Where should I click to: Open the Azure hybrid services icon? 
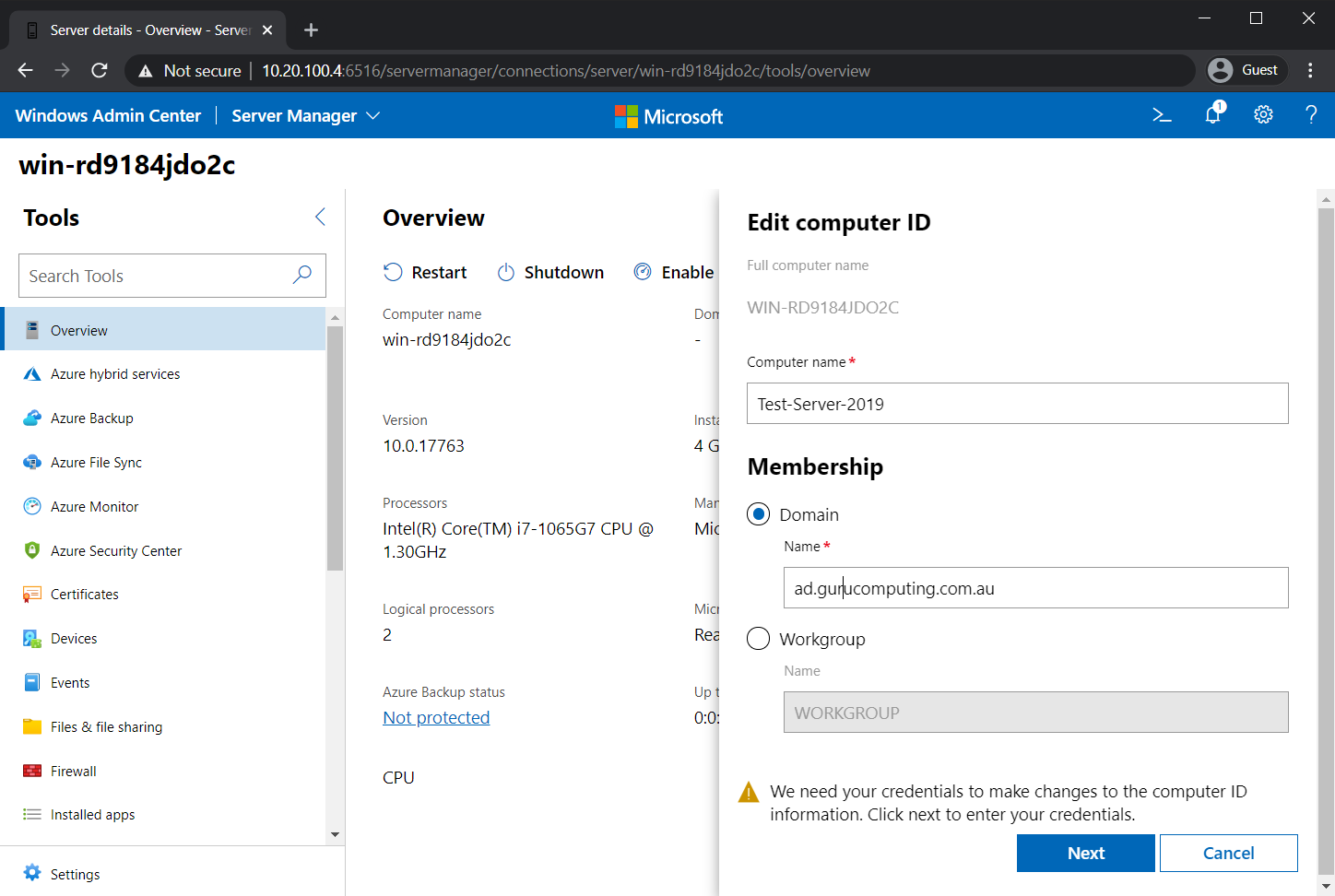[32, 374]
